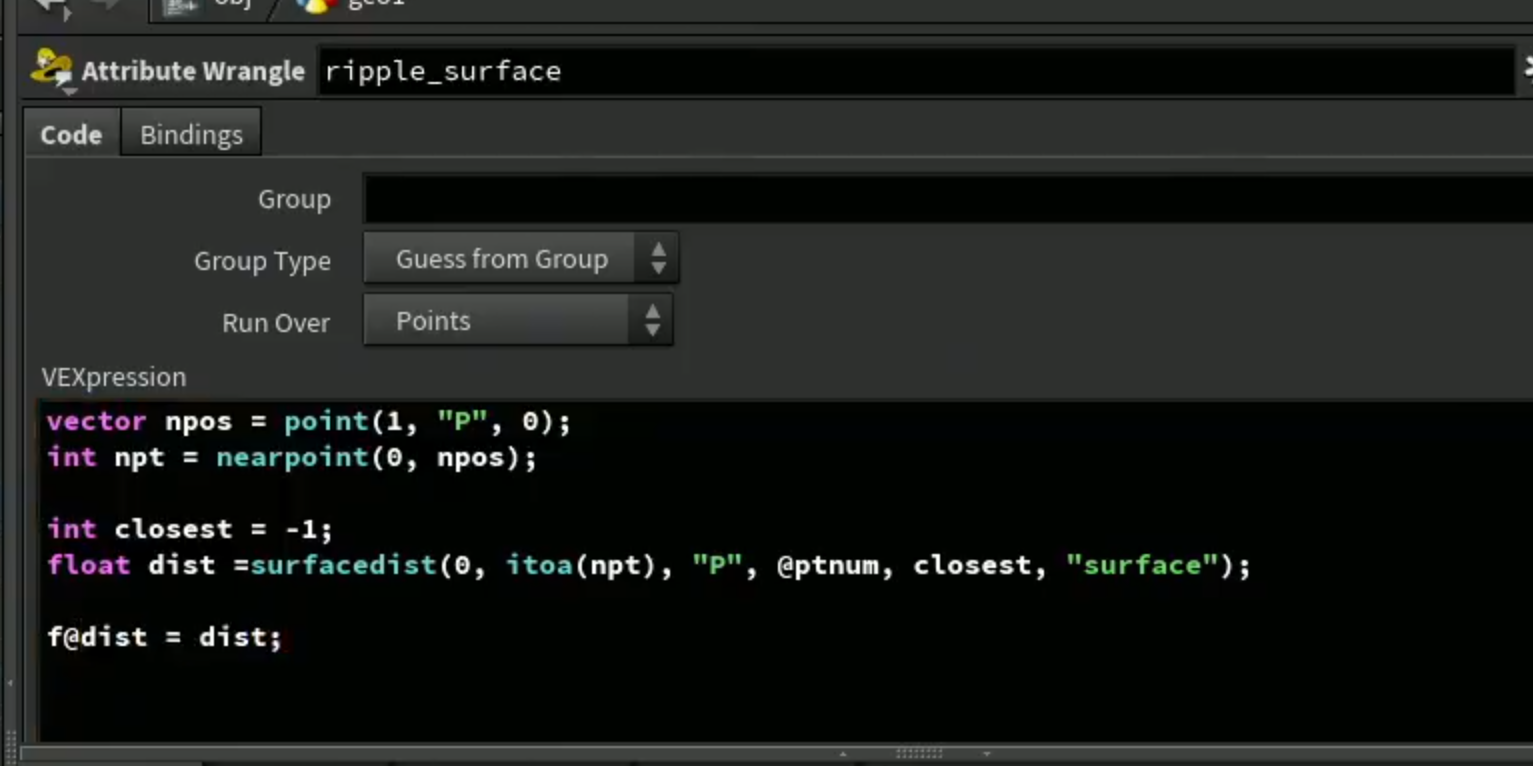The height and width of the screenshot is (766, 1533).
Task: Place cursor on the surfacedist function
Action: (x=343, y=565)
